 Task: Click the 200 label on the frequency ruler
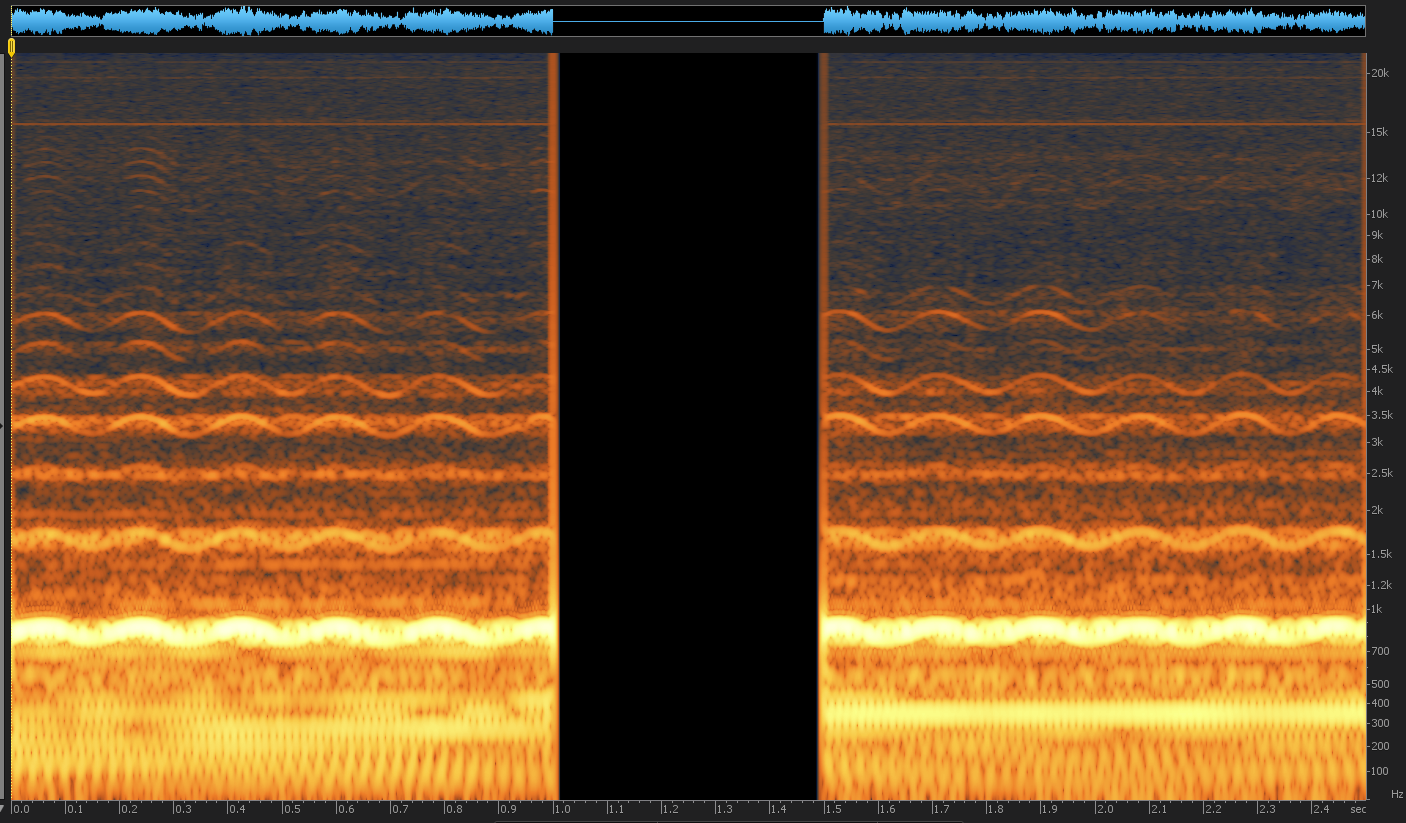pos(1380,746)
